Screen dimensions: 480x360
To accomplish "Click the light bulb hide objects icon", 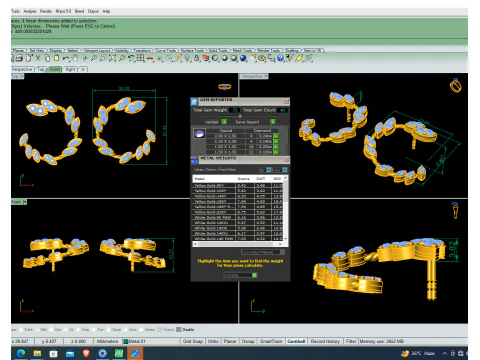I will (x=188, y=58).
